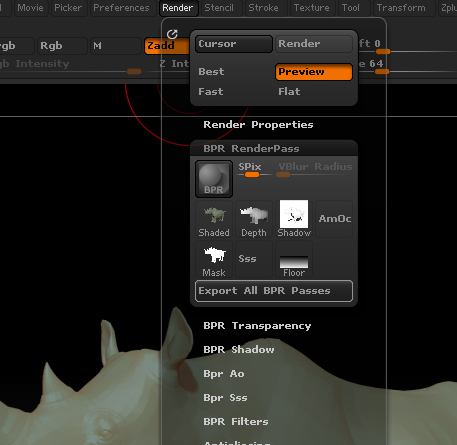Open the Stencil menu
The image size is (457, 445).
coord(219,8)
